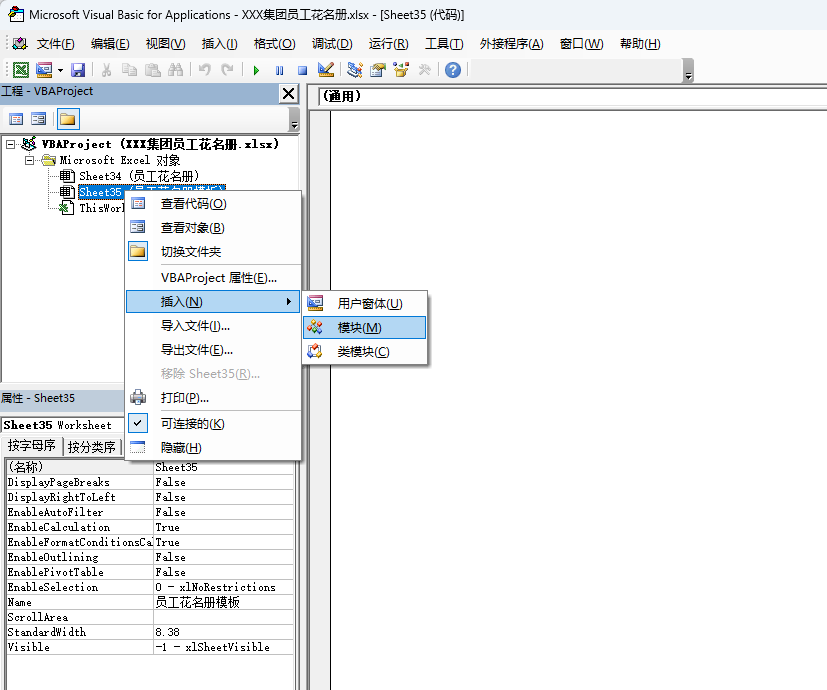The width and height of the screenshot is (827, 690).
Task: Toggle Design Mode toolbar icon
Action: coord(326,70)
